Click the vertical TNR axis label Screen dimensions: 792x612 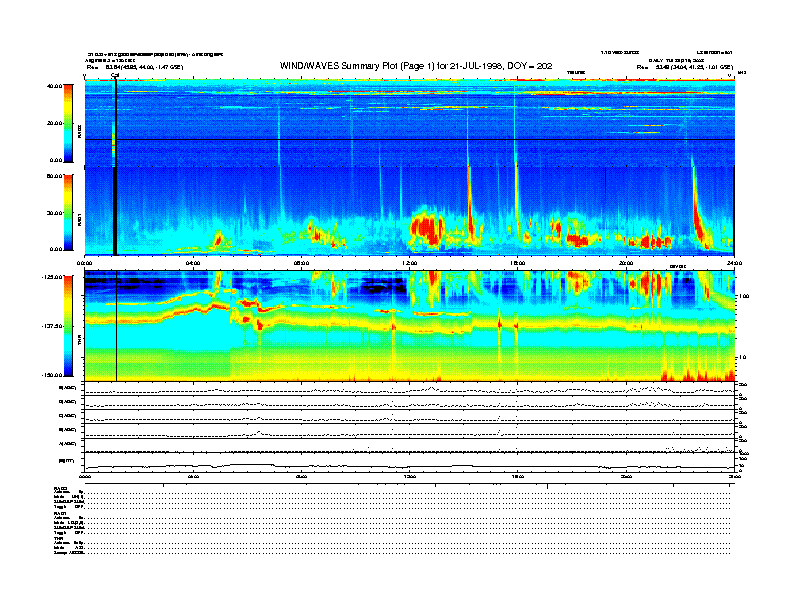[x=79, y=341]
